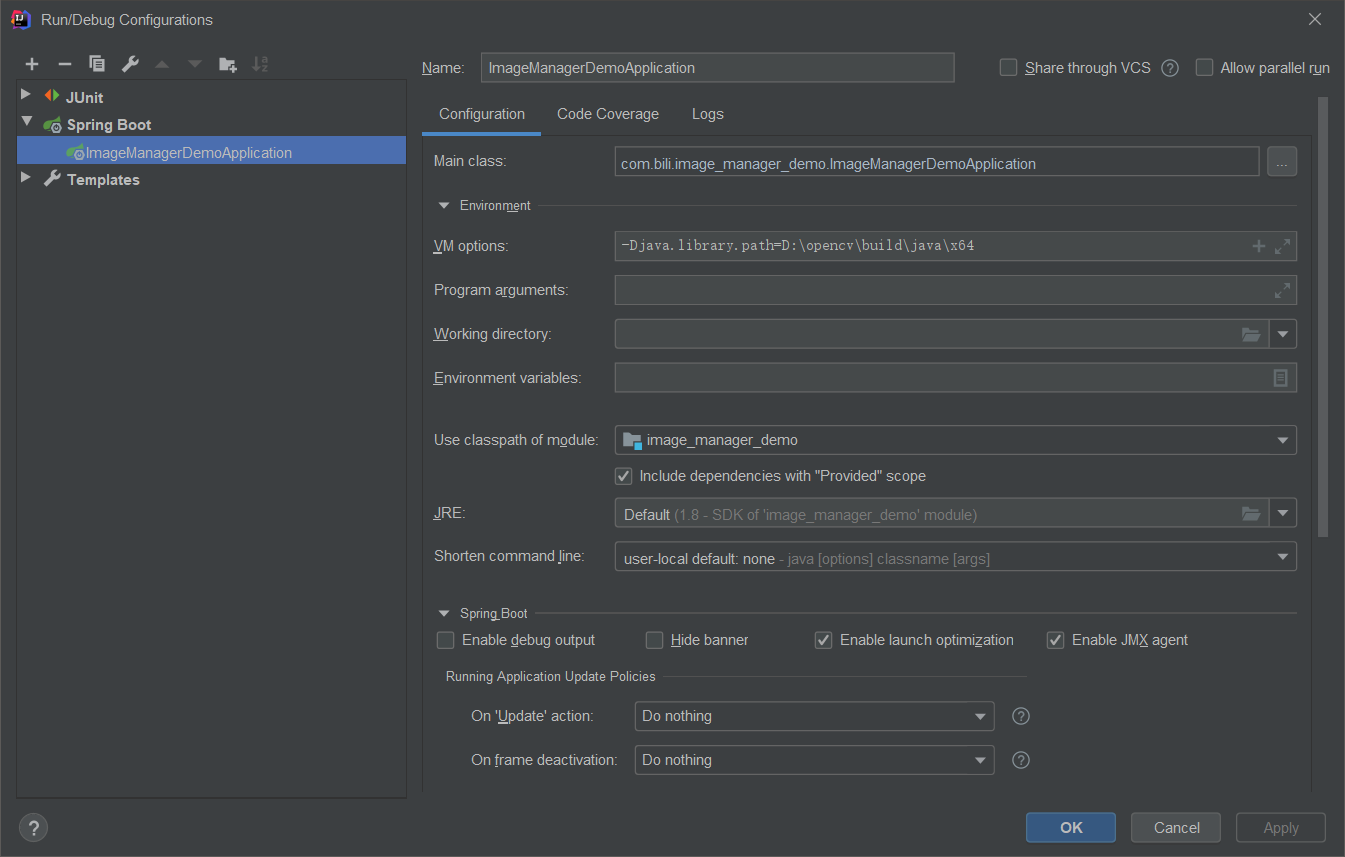The width and height of the screenshot is (1345, 857).
Task: Toggle Allow parallel run checkbox
Action: [x=1205, y=68]
